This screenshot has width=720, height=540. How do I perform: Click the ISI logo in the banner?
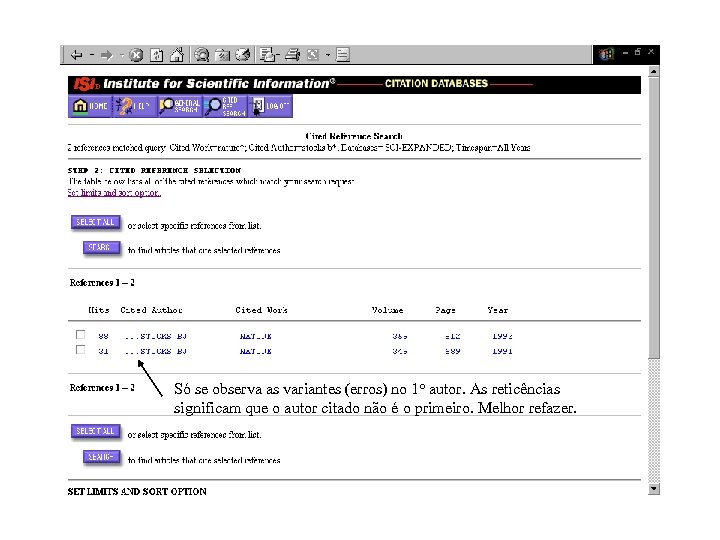pyautogui.click(x=86, y=84)
